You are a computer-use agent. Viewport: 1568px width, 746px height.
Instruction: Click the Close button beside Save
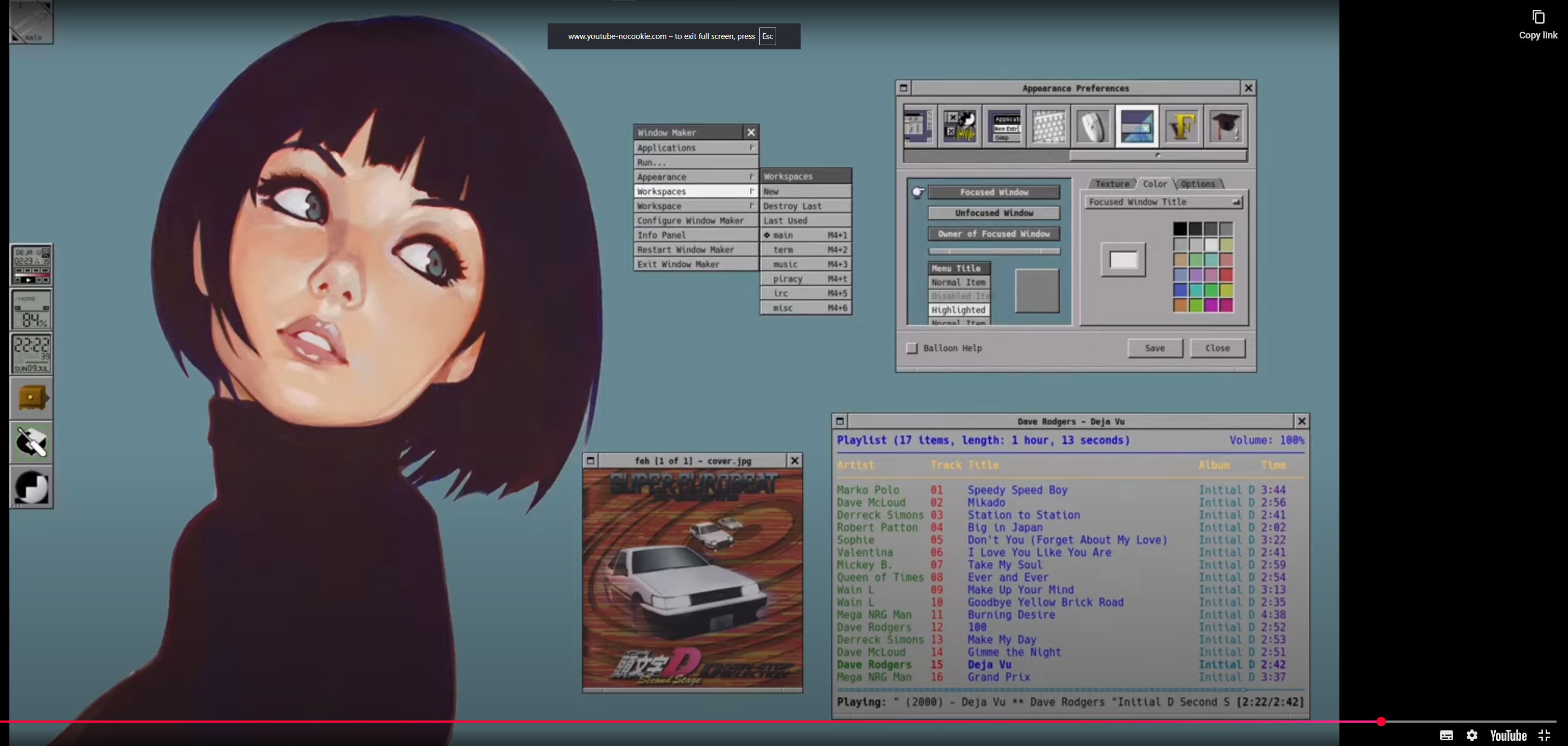[1217, 348]
